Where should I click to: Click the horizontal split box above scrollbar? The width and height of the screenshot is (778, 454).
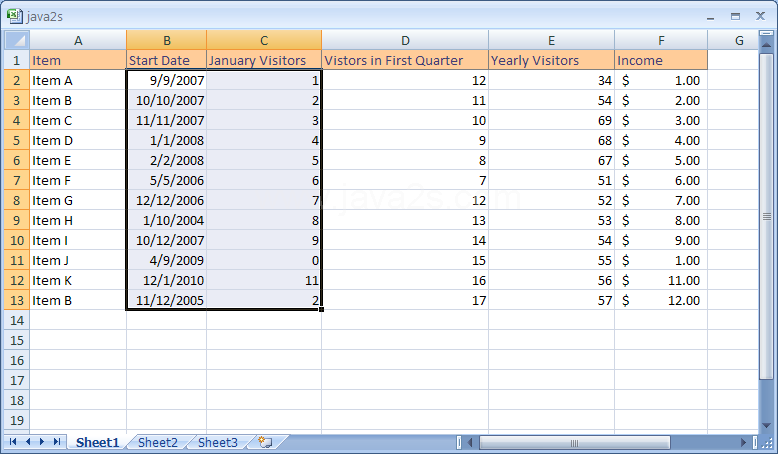[766, 33]
